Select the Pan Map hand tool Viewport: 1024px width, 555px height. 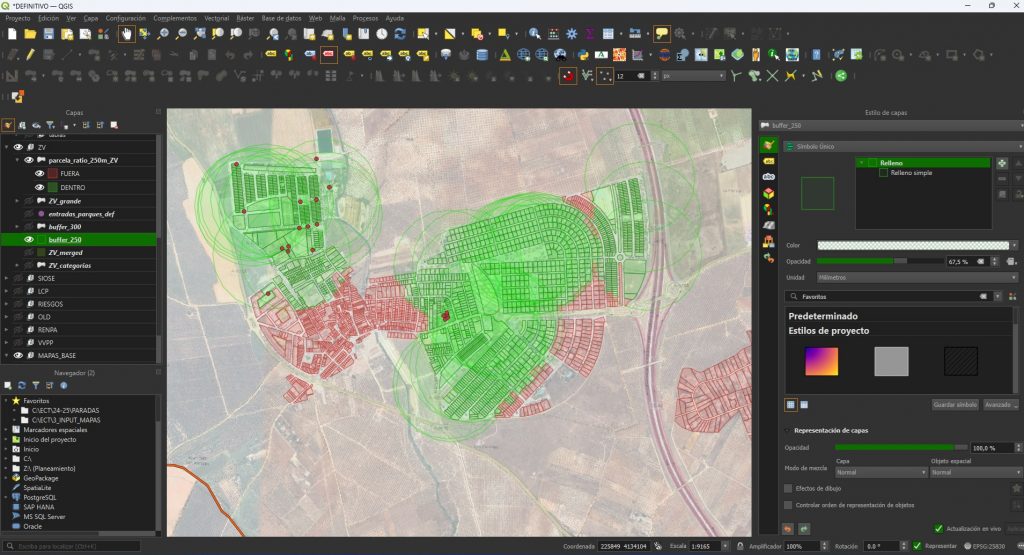[x=126, y=33]
